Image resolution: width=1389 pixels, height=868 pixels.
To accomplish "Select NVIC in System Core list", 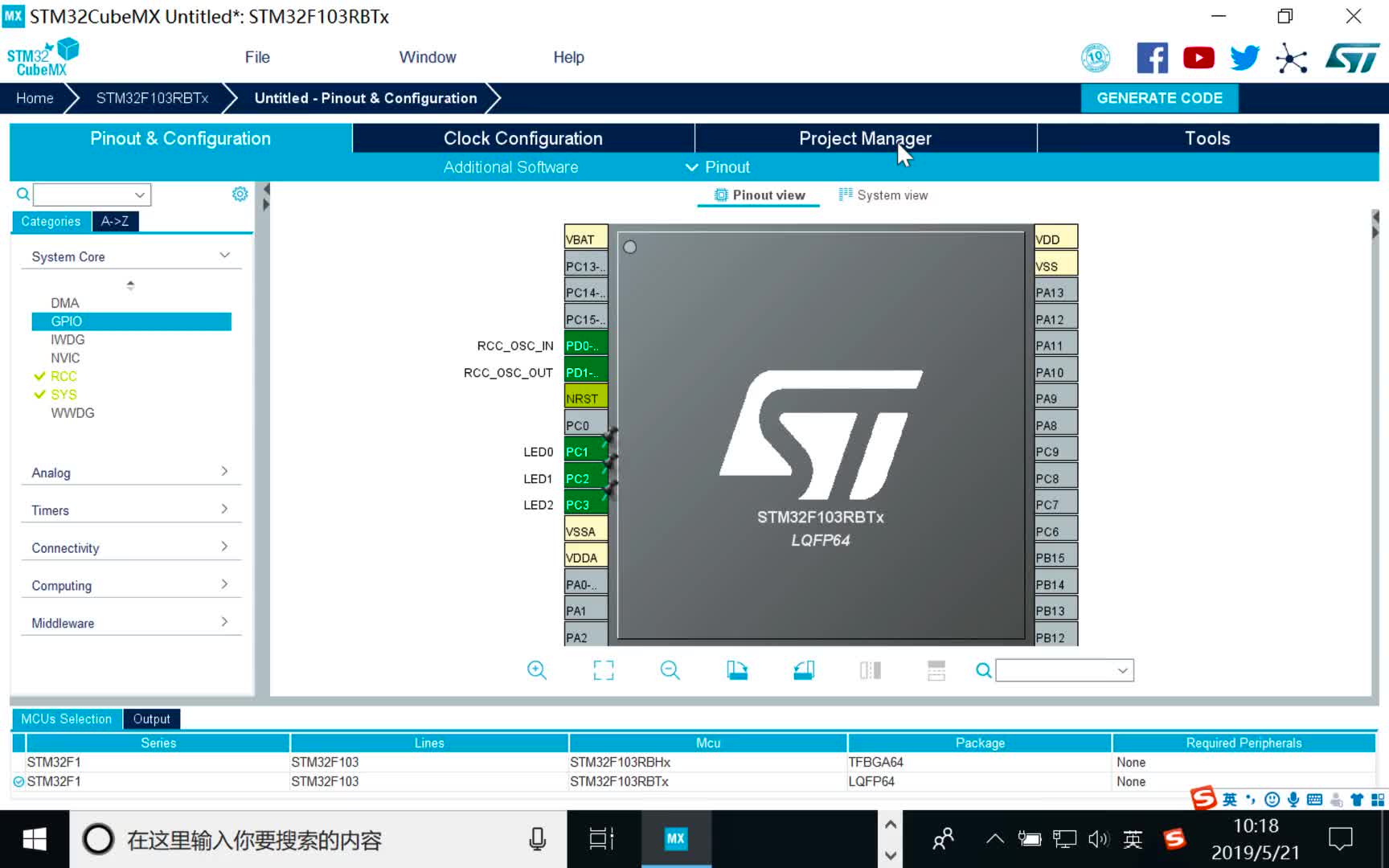I will coord(65,358).
